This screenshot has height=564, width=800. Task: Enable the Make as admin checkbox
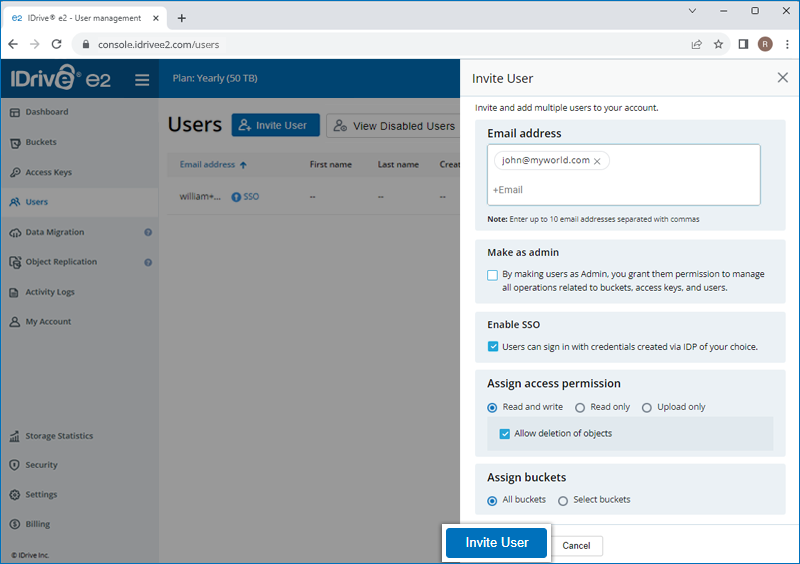(493, 275)
